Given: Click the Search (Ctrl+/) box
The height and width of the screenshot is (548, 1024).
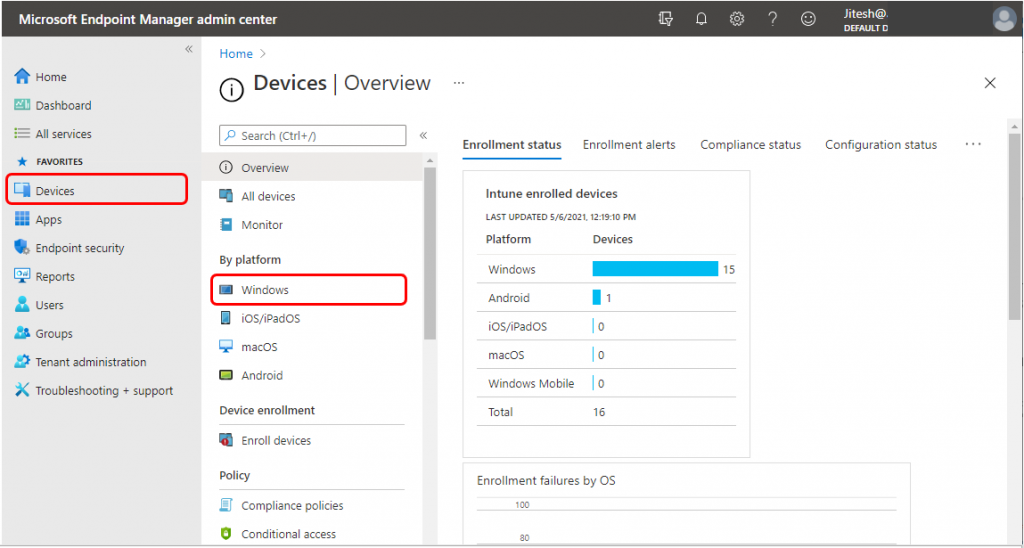Looking at the screenshot, I should 312,136.
